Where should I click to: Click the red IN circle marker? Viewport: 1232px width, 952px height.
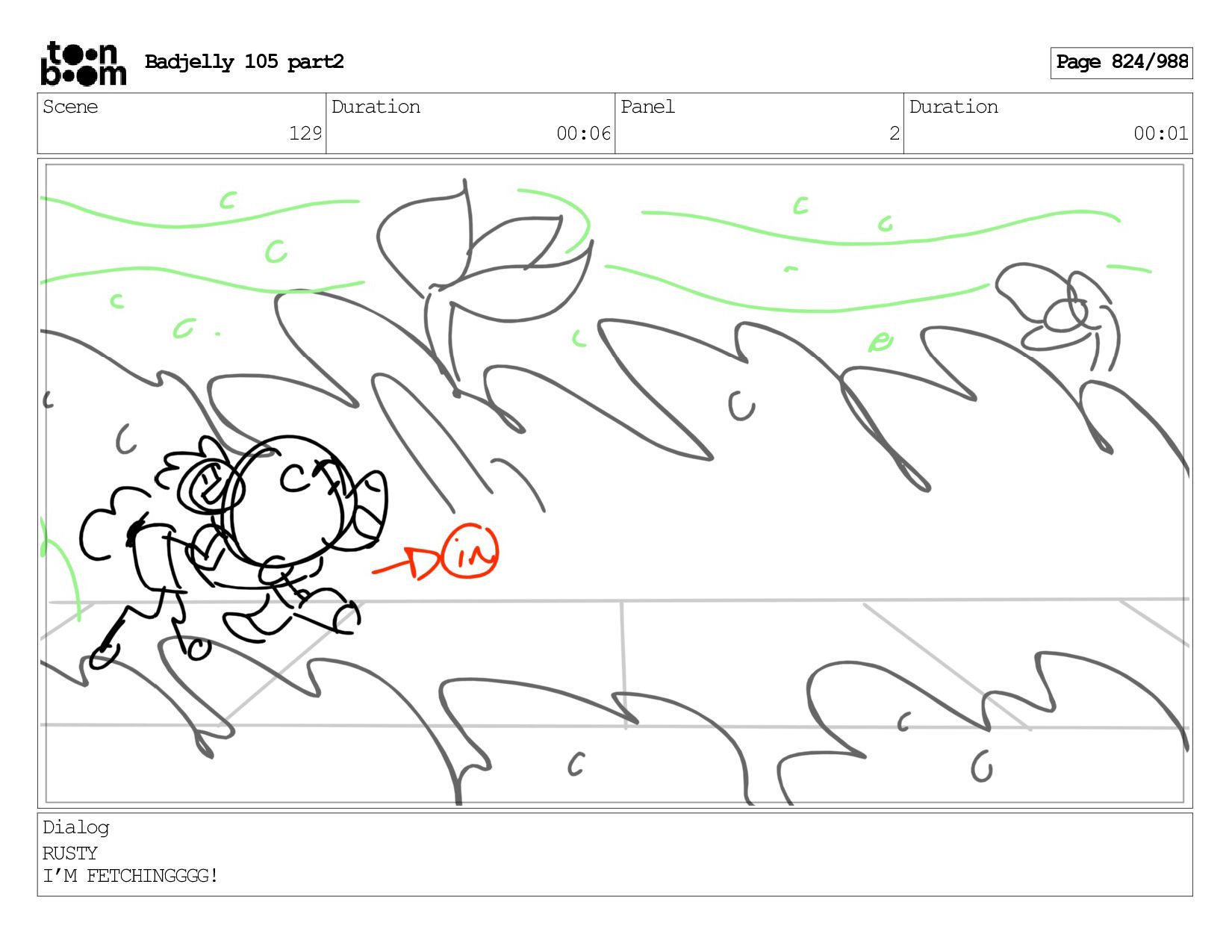point(470,551)
